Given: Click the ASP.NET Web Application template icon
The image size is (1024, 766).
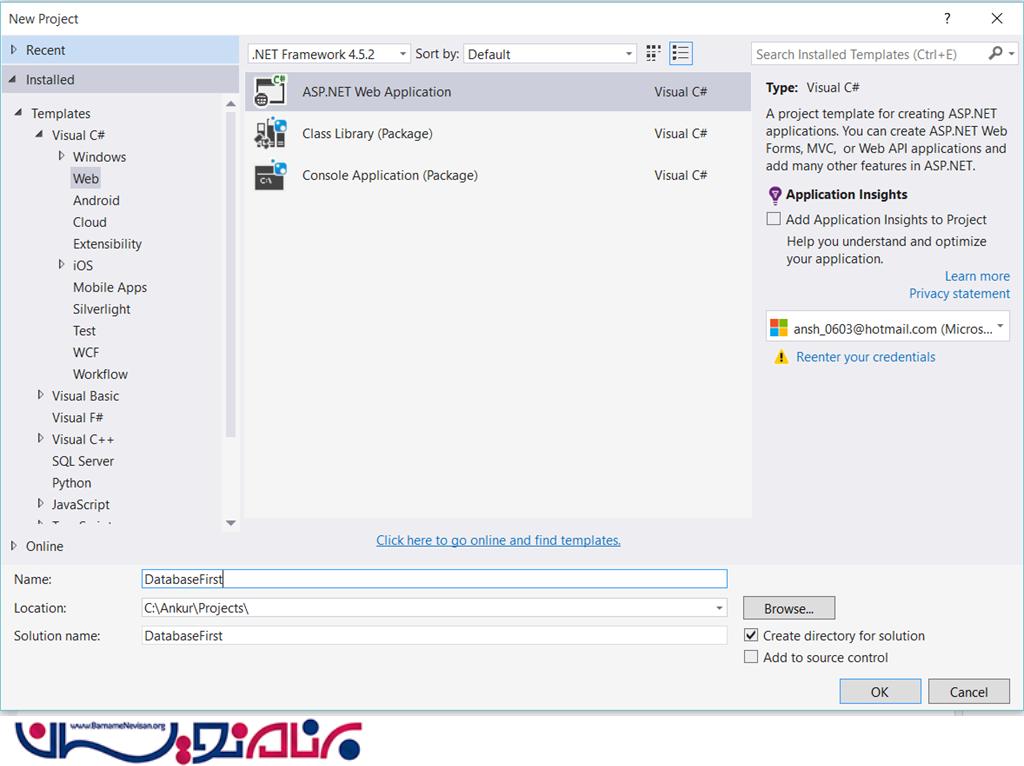Looking at the screenshot, I should click(x=270, y=92).
